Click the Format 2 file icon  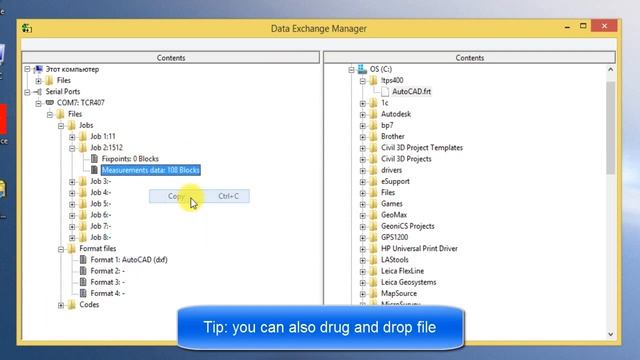[x=83, y=271]
